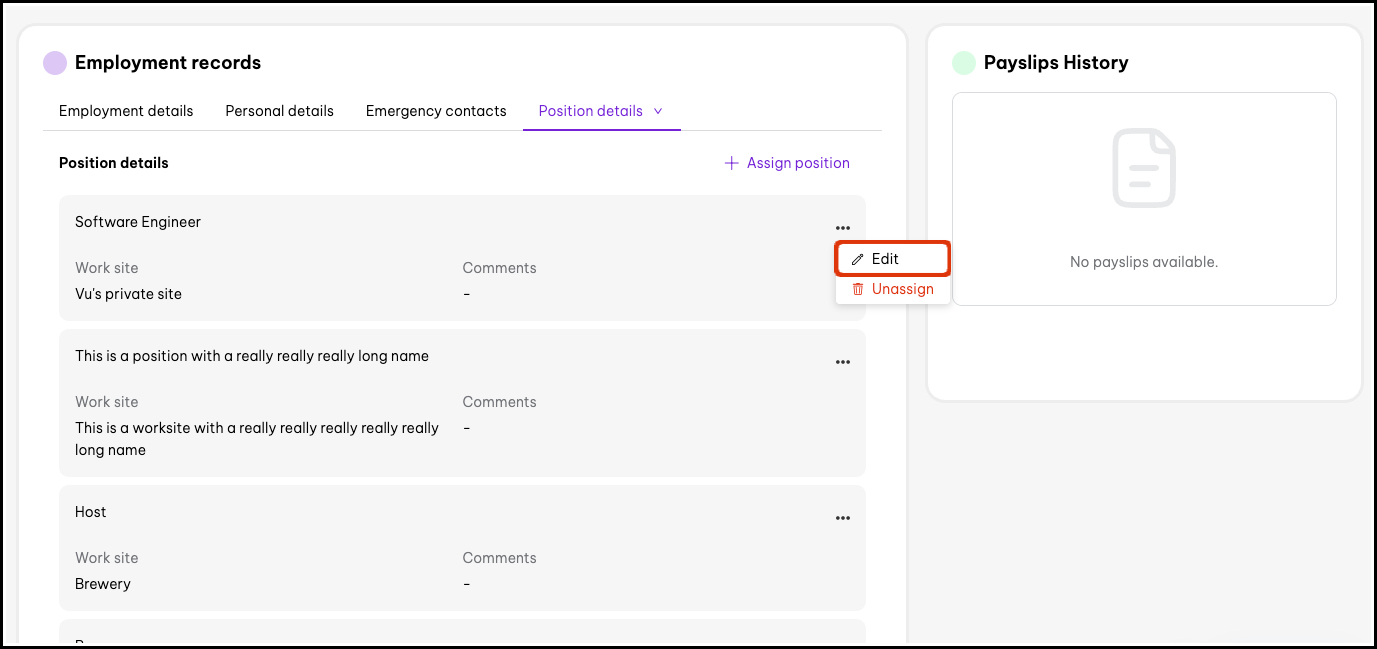This screenshot has width=1377, height=649.
Task: Open the Emergency contacts tab
Action: (x=436, y=111)
